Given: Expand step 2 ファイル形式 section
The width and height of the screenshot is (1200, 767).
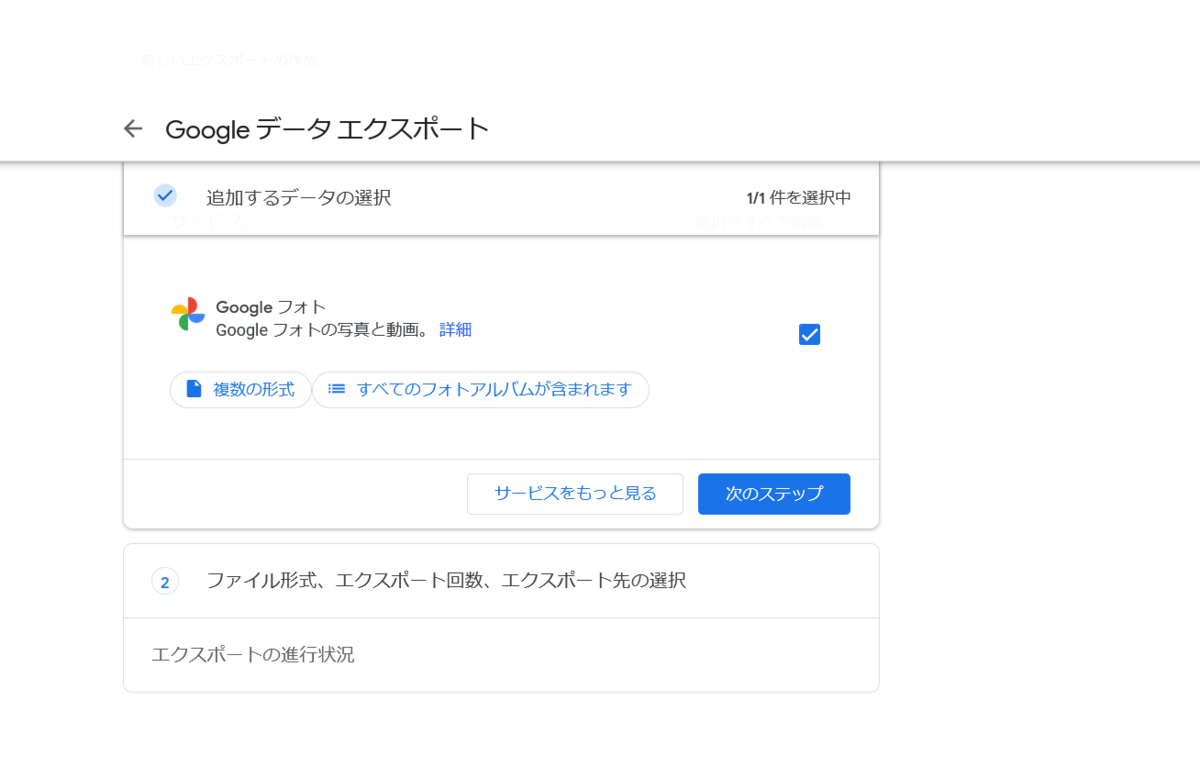Looking at the screenshot, I should tap(501, 581).
